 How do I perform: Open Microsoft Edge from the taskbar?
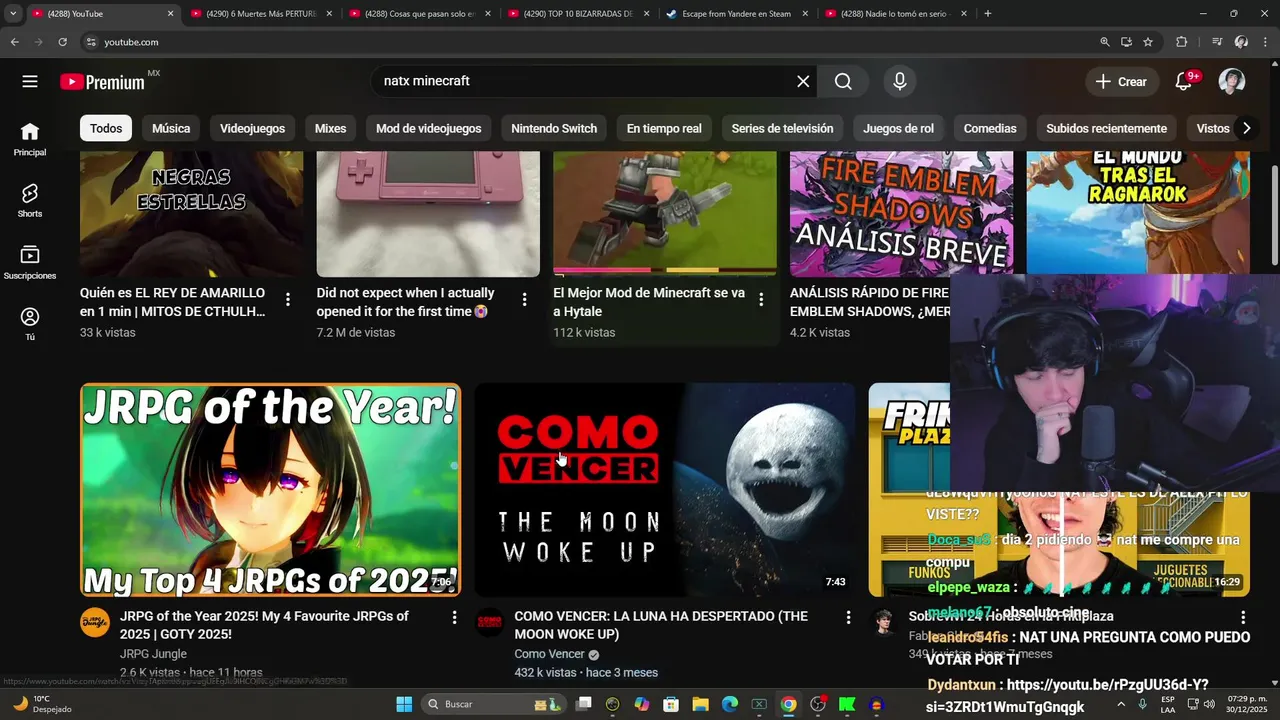(730, 704)
